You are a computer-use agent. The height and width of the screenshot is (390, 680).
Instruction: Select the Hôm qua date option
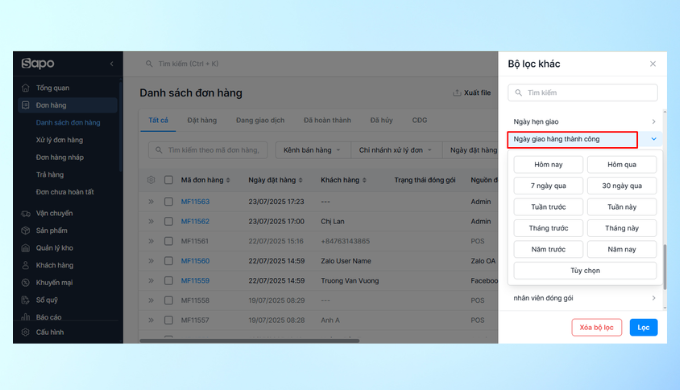pyautogui.click(x=621, y=164)
